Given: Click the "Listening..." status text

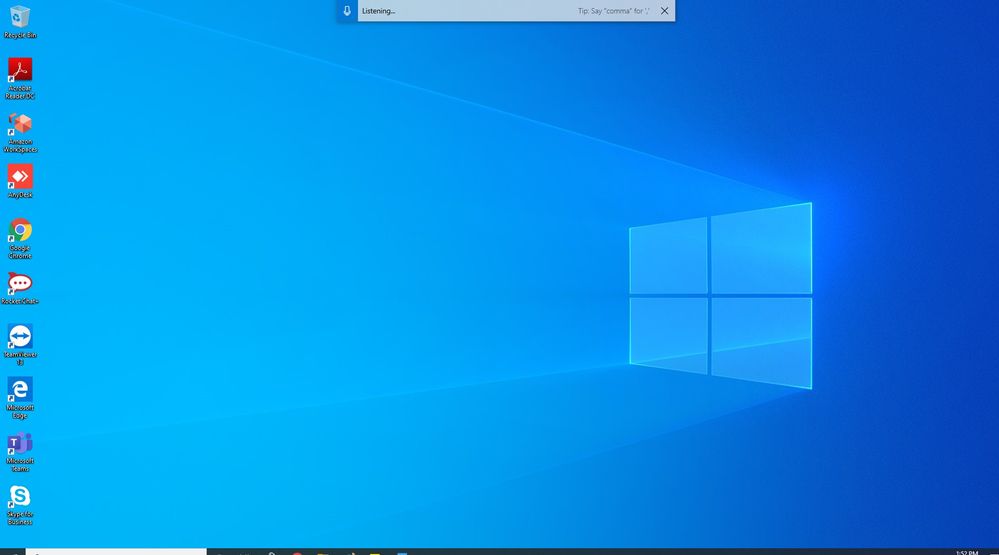Looking at the screenshot, I should (378, 11).
